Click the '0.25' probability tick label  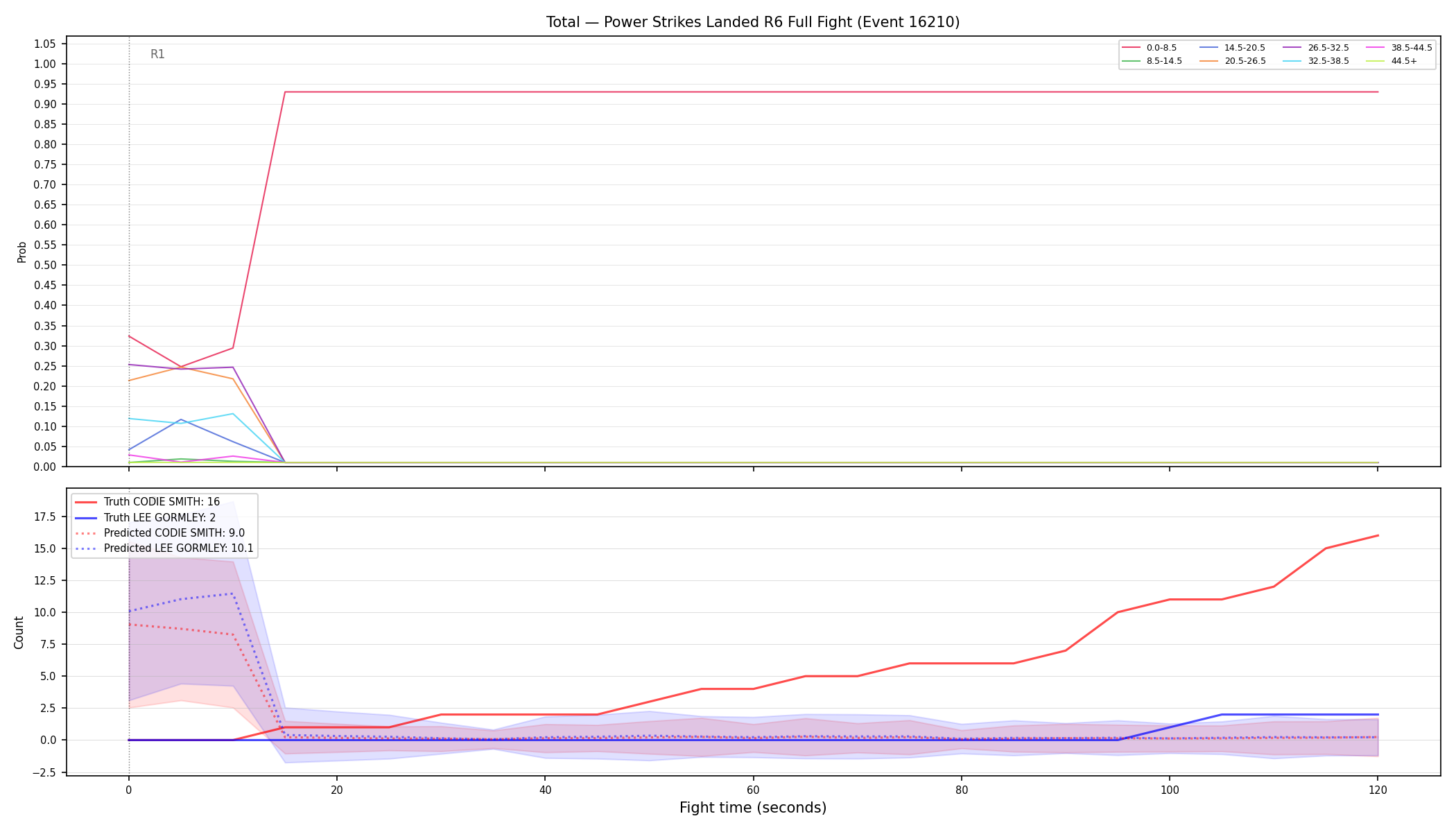(x=44, y=366)
